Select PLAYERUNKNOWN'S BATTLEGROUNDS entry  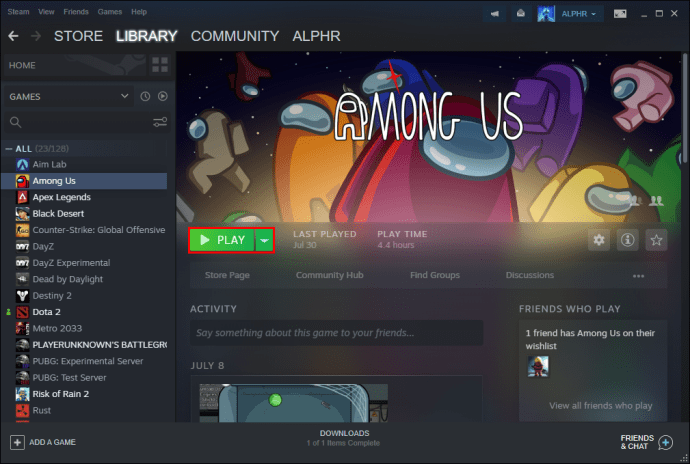(x=84, y=345)
